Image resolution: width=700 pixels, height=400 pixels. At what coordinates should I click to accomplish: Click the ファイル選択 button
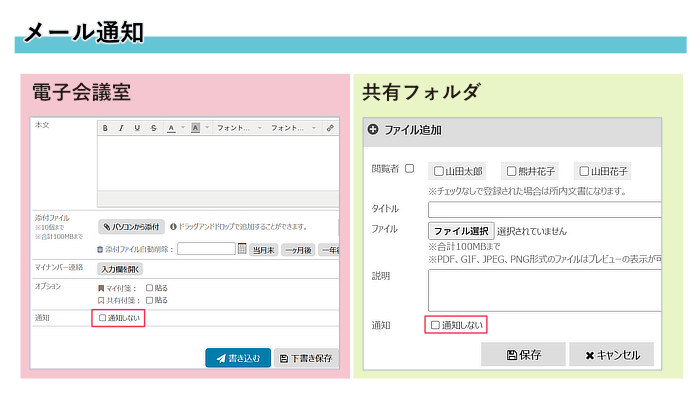tap(460, 230)
